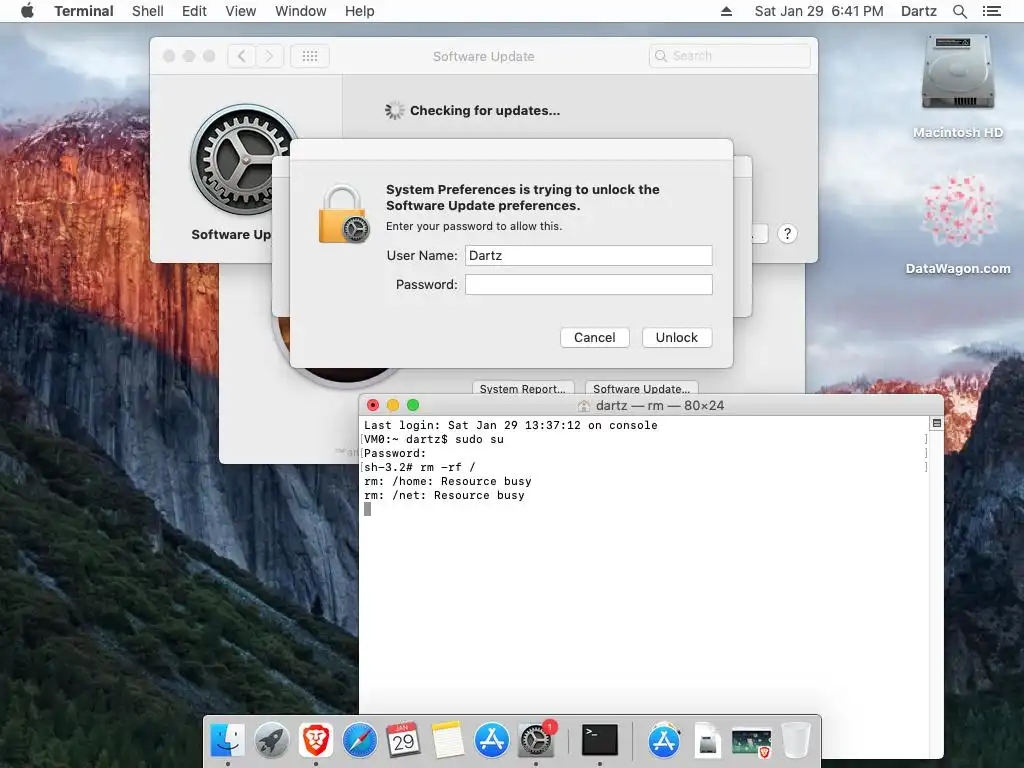Open Safari compass icon in dock
The width and height of the screenshot is (1024, 768).
click(360, 740)
